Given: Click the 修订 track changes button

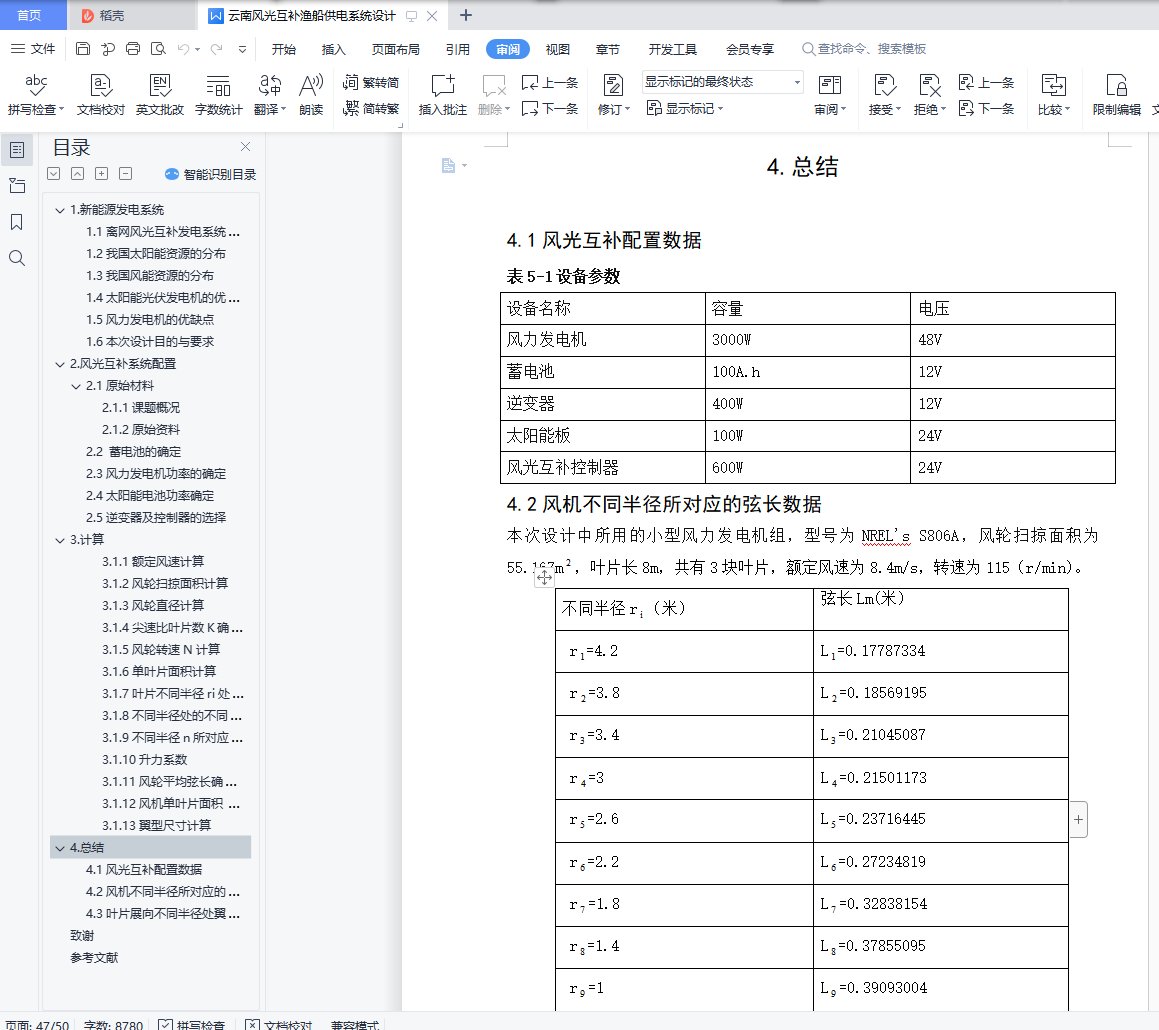Looking at the screenshot, I should tap(613, 95).
